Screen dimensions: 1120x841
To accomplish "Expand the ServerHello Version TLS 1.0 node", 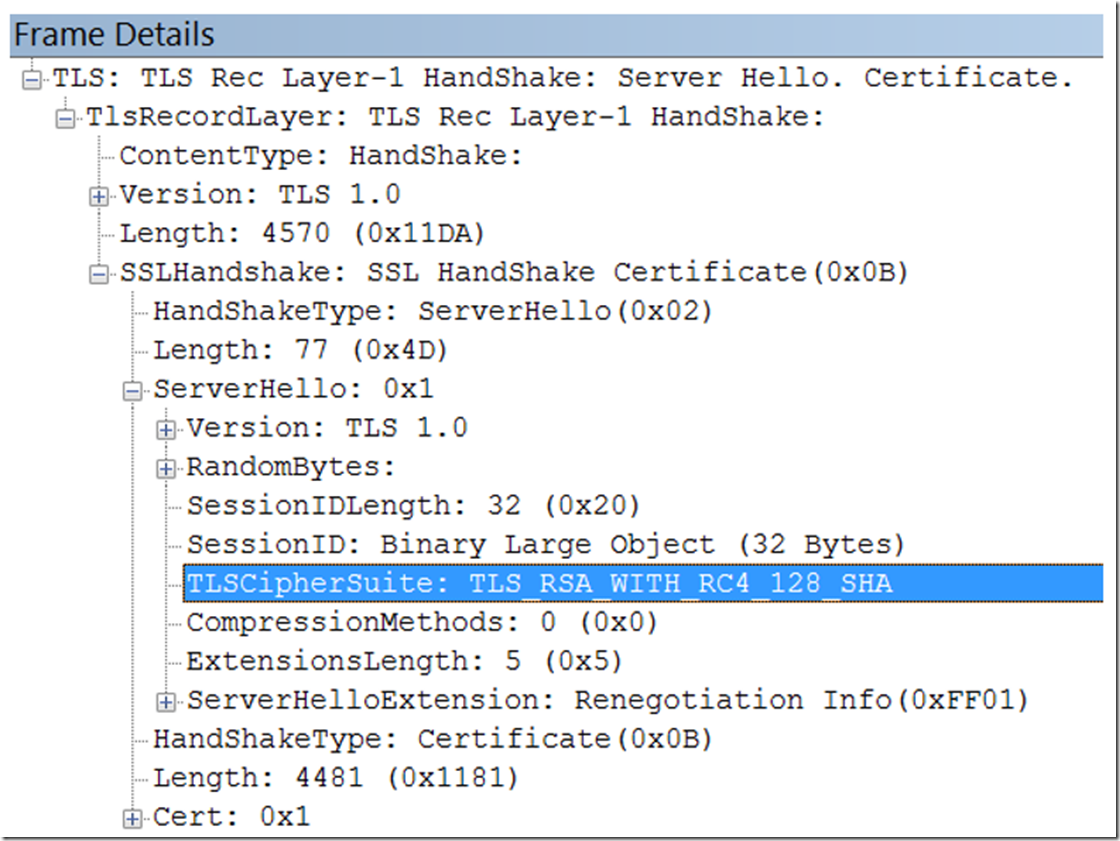I will pyautogui.click(x=166, y=430).
